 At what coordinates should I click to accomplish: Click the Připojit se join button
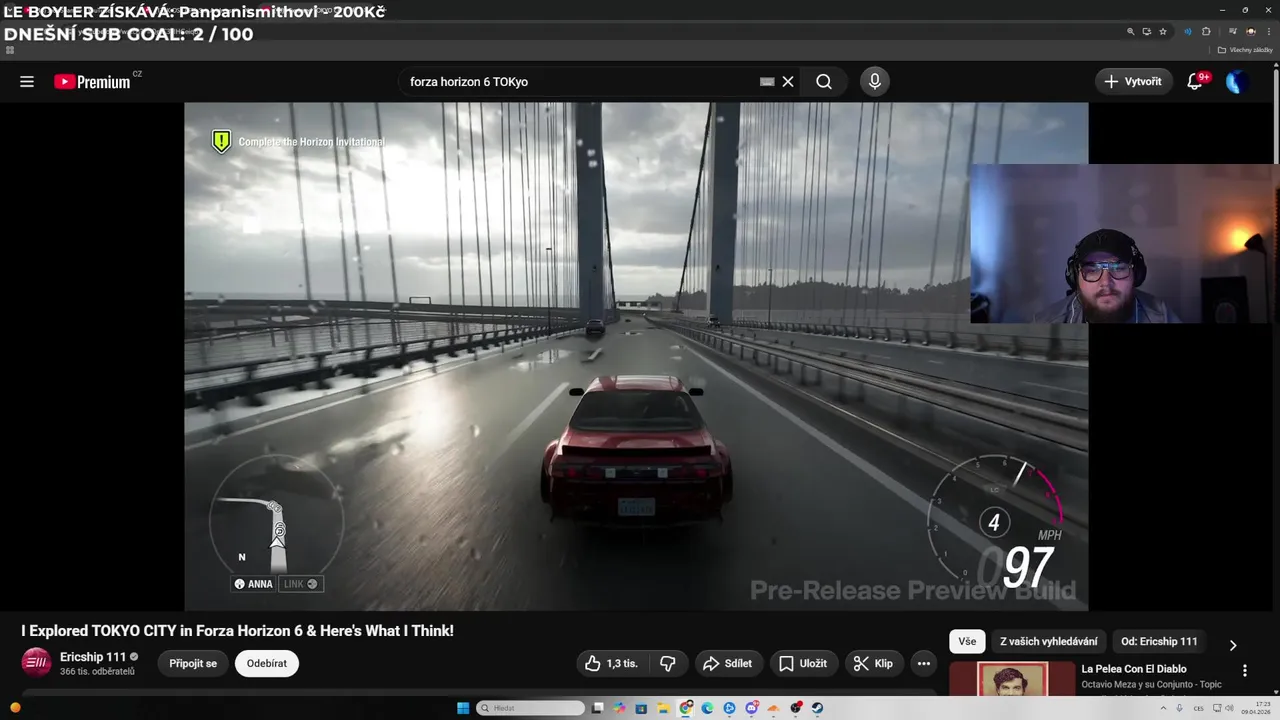193,663
